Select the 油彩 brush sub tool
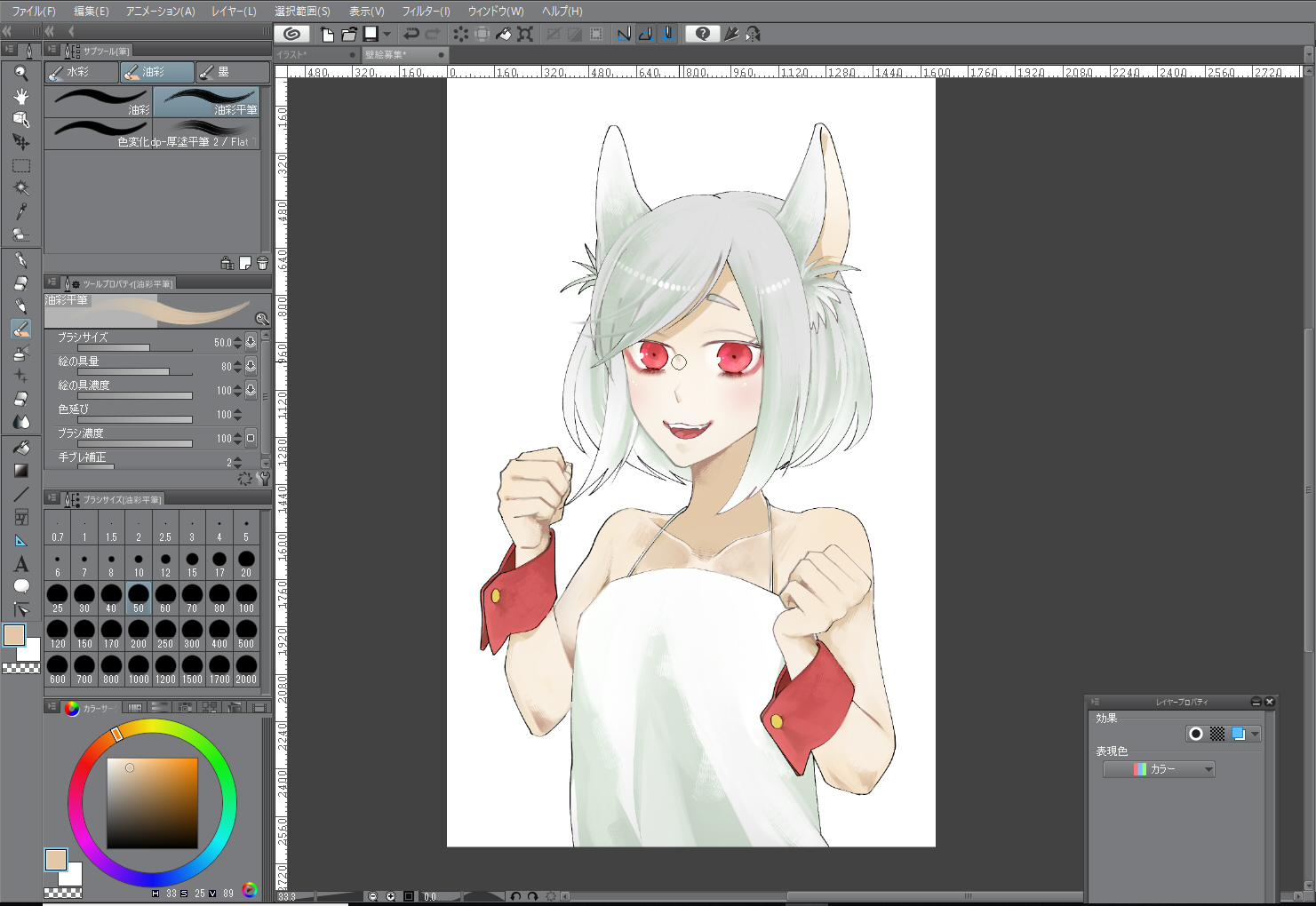 pyautogui.click(x=99, y=101)
